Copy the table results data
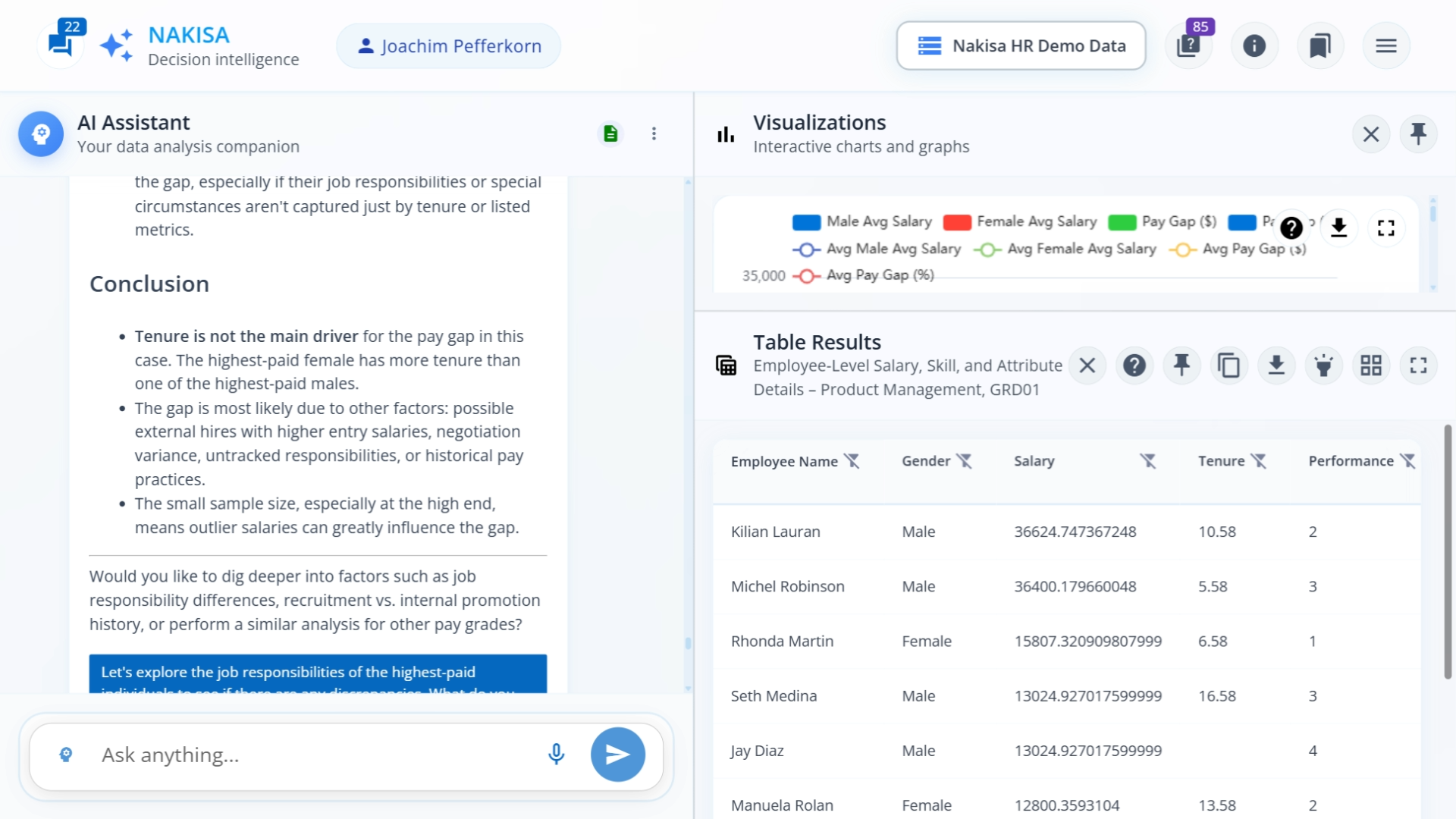 (1229, 365)
